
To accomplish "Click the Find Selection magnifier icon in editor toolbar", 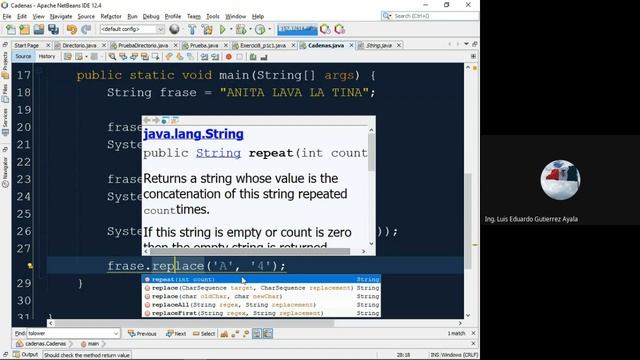I will 112,57.
